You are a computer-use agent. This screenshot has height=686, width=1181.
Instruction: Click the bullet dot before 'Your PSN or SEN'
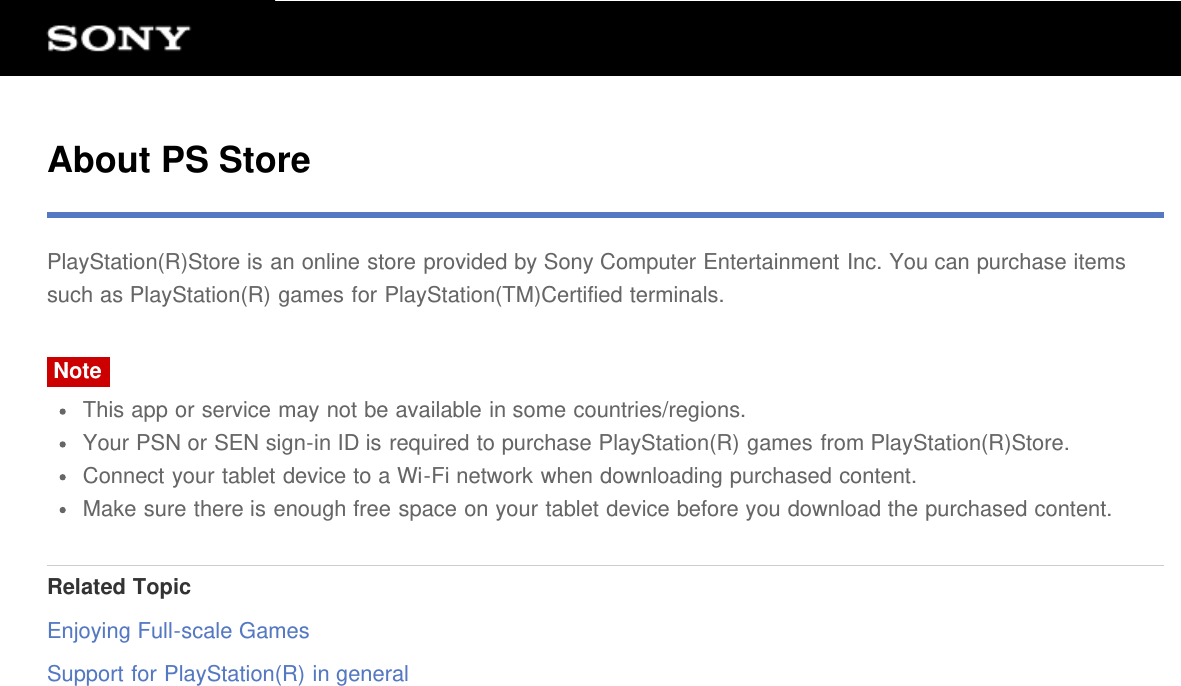pyautogui.click(x=63, y=444)
